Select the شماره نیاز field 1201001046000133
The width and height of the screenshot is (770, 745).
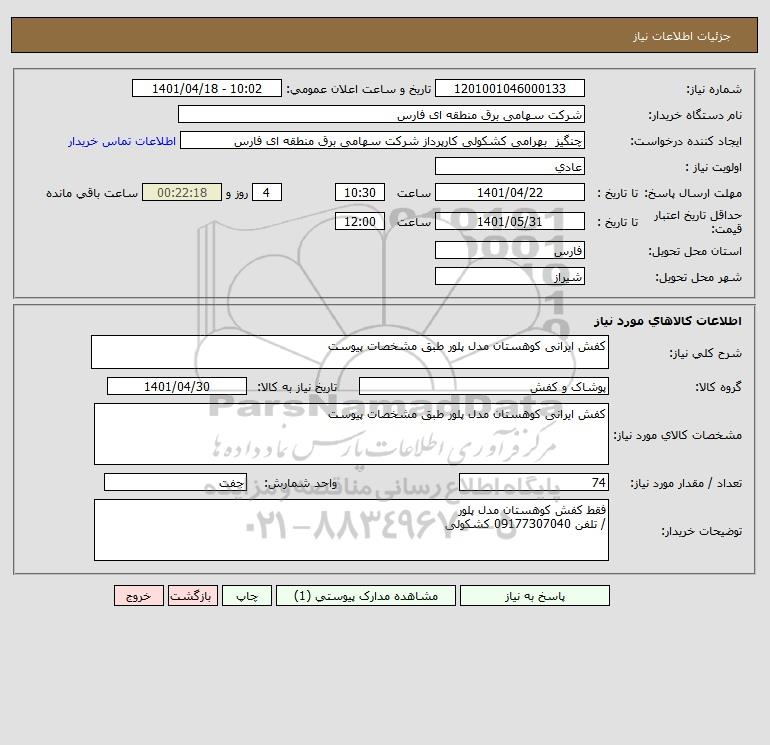510,88
